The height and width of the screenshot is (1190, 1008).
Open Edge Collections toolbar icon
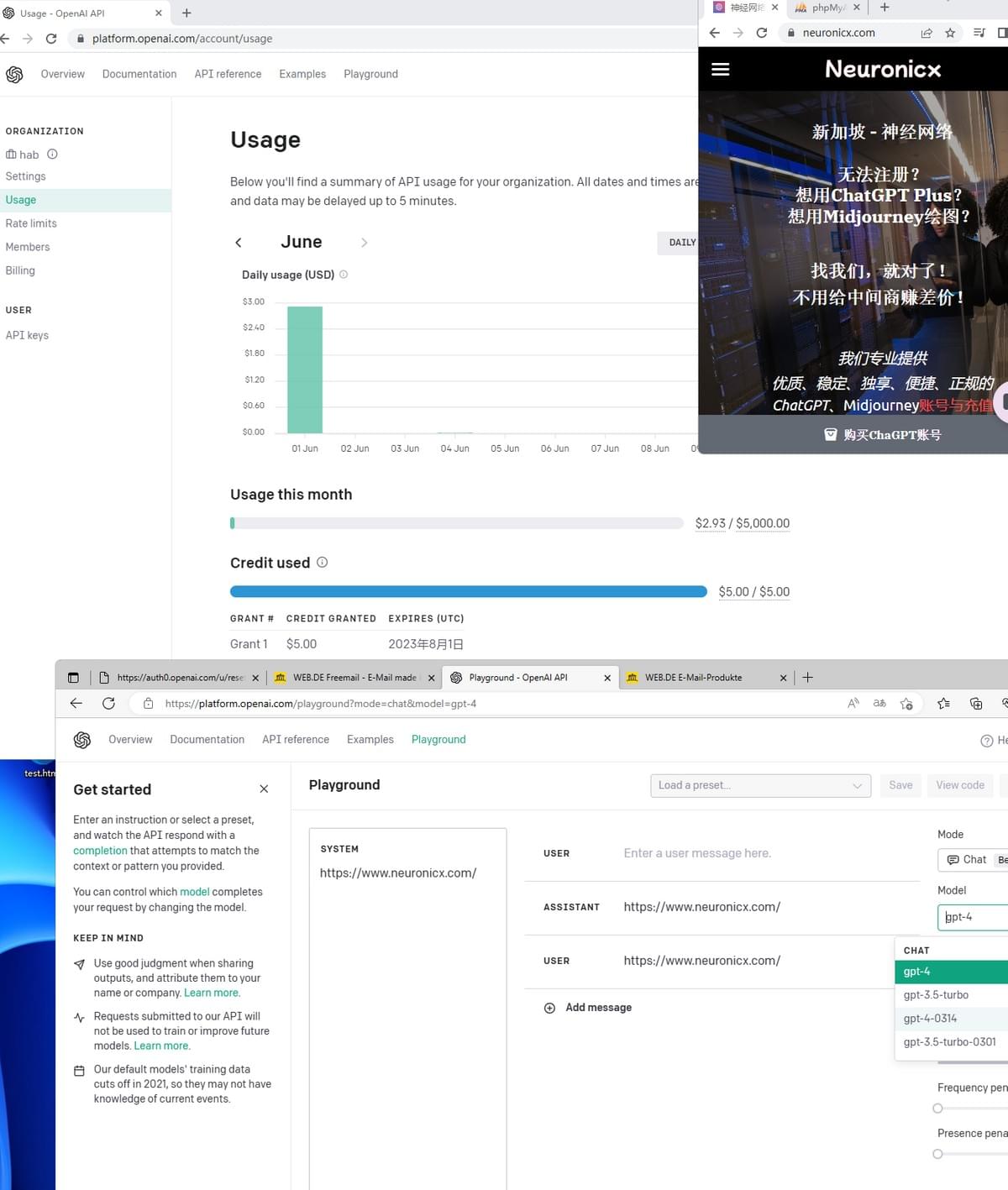click(x=976, y=704)
